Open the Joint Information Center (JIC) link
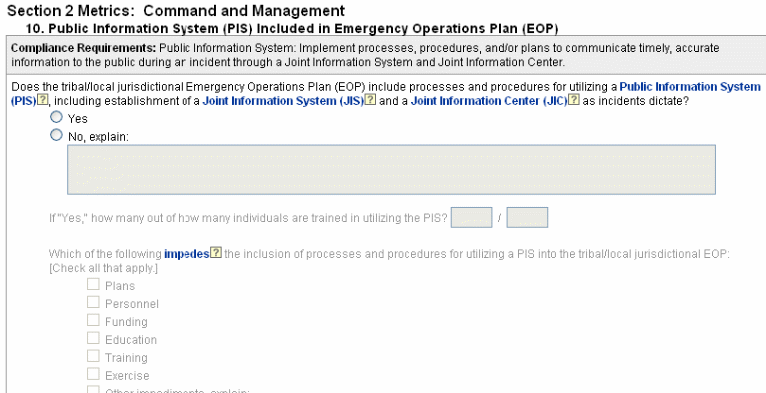This screenshot has height=393, width=766. coord(489,101)
